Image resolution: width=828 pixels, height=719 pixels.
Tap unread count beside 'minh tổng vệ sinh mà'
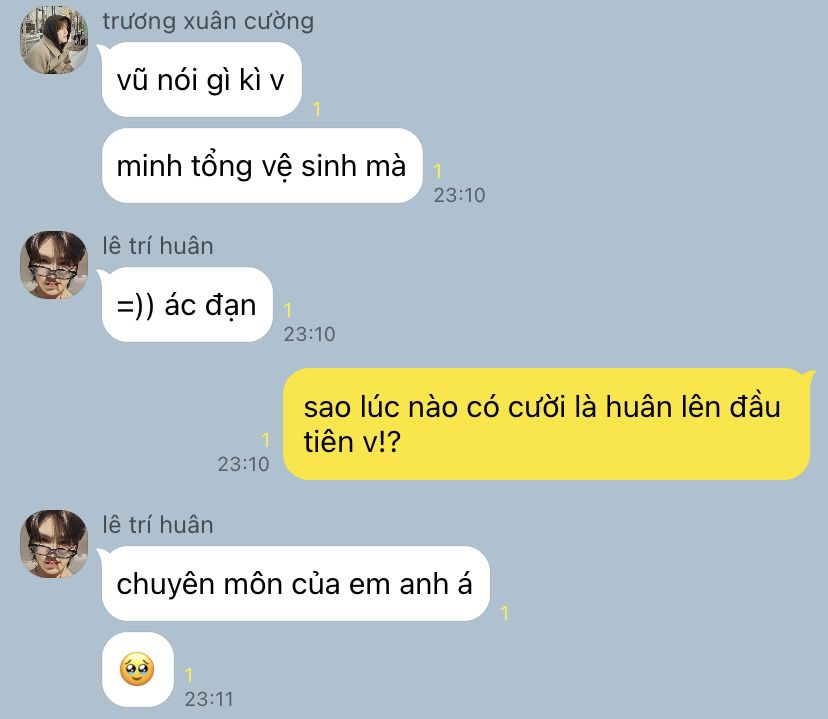437,171
